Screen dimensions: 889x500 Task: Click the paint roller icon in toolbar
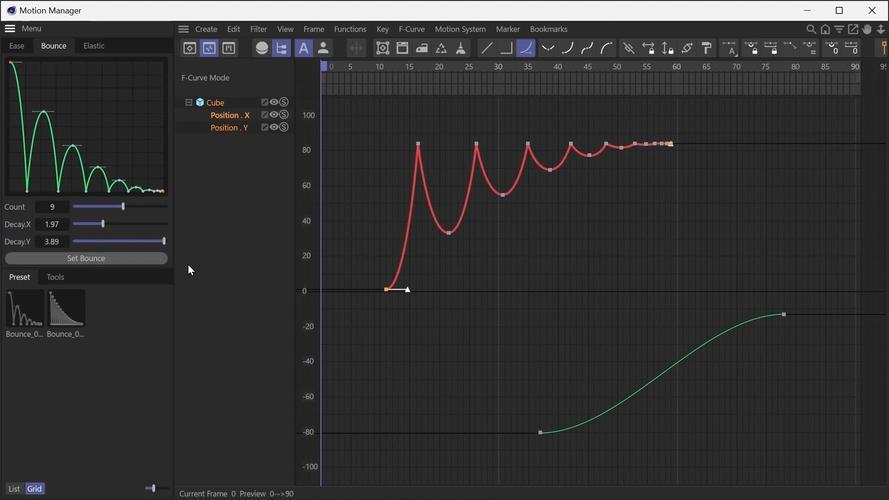(706, 49)
